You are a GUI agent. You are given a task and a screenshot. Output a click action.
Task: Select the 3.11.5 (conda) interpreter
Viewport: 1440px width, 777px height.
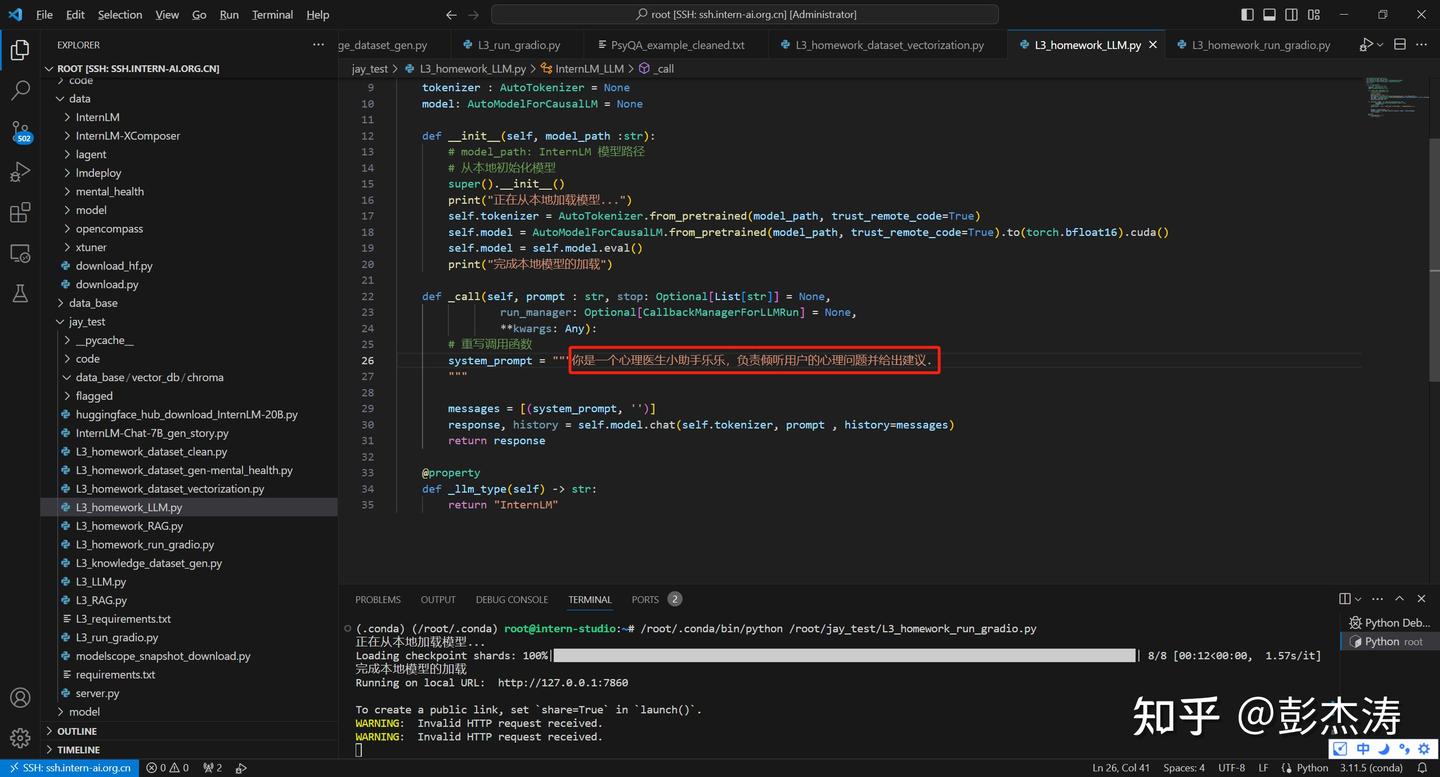1369,768
